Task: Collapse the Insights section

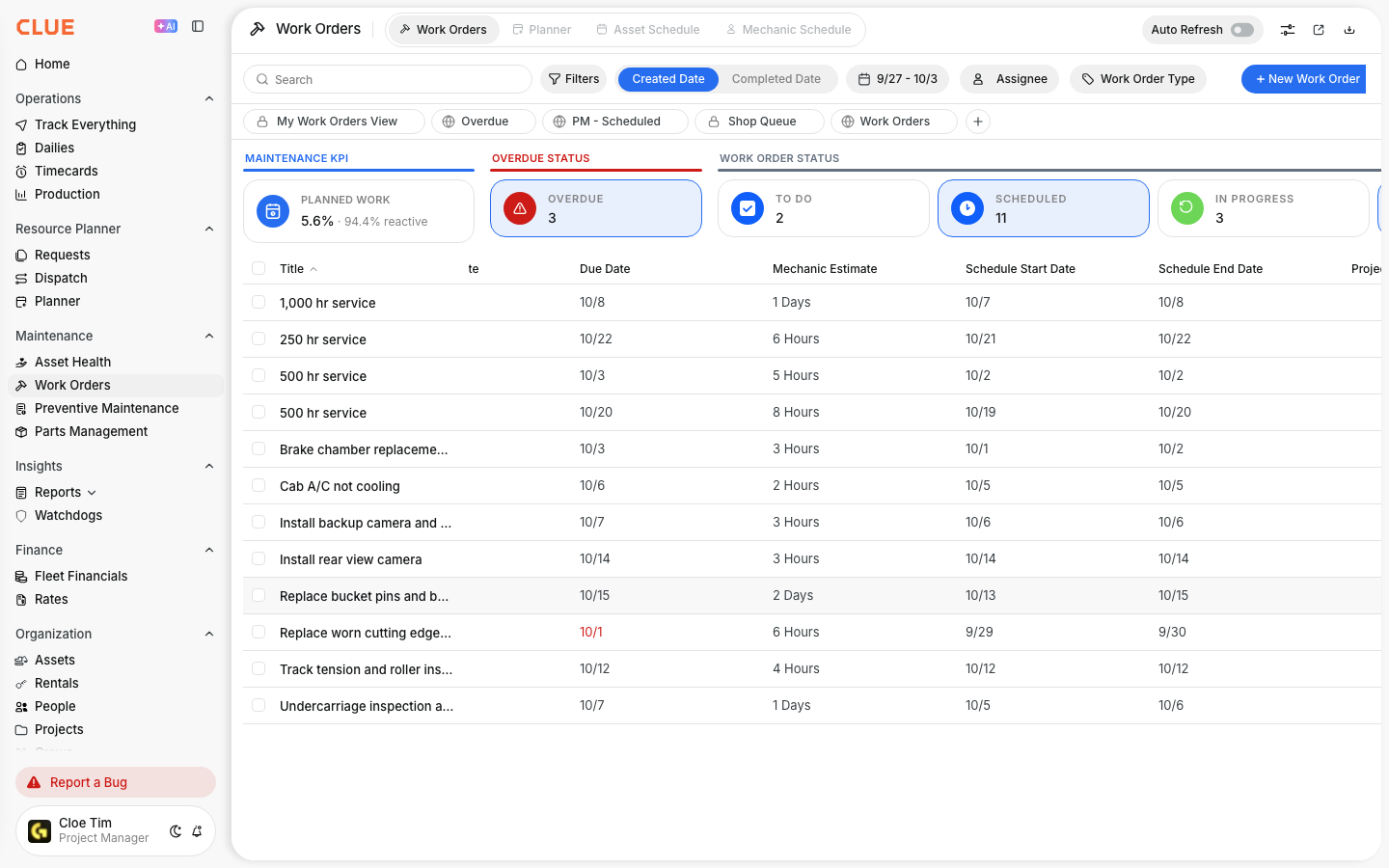Action: coord(209,466)
